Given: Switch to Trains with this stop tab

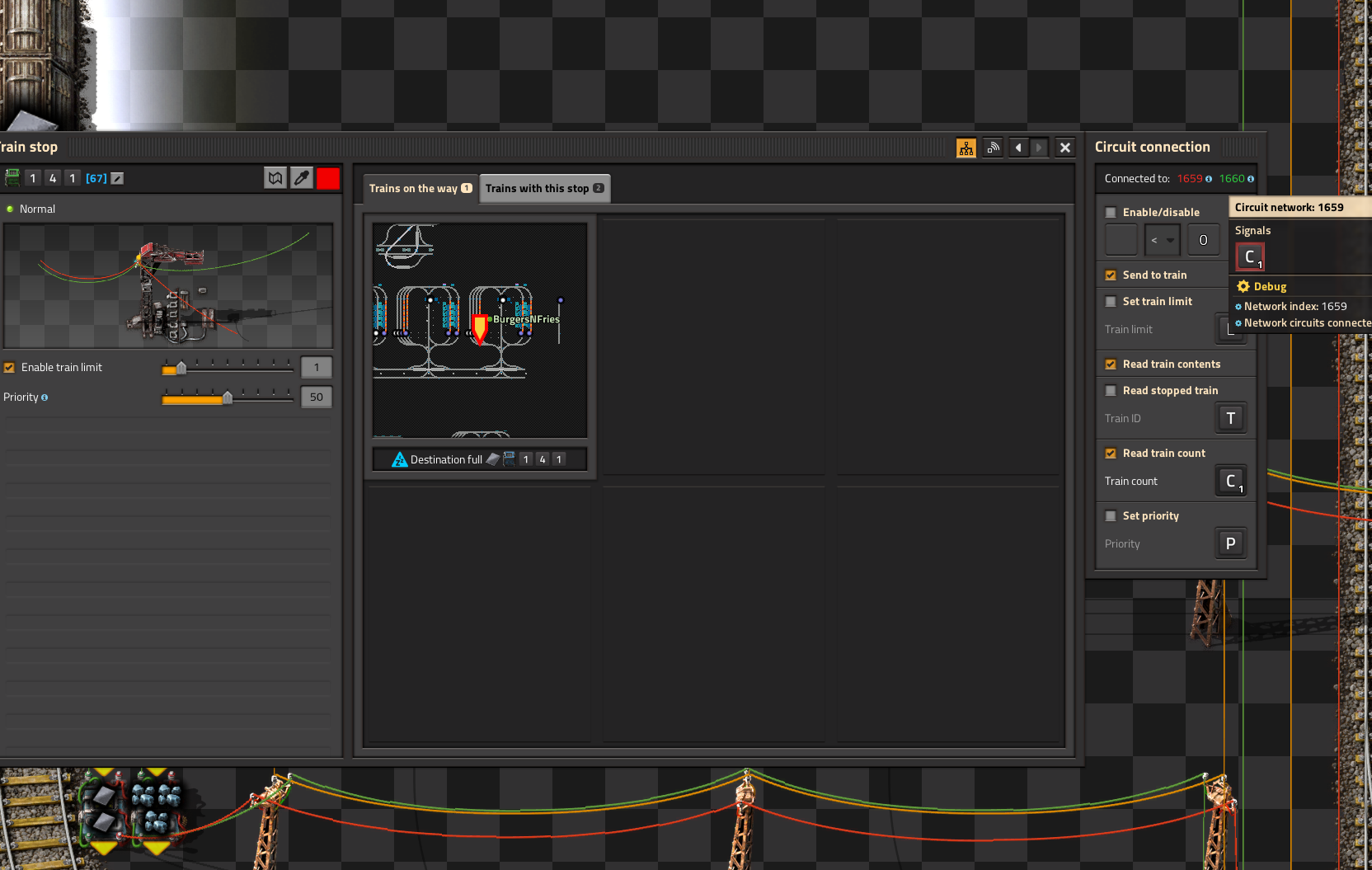Looking at the screenshot, I should (x=544, y=189).
